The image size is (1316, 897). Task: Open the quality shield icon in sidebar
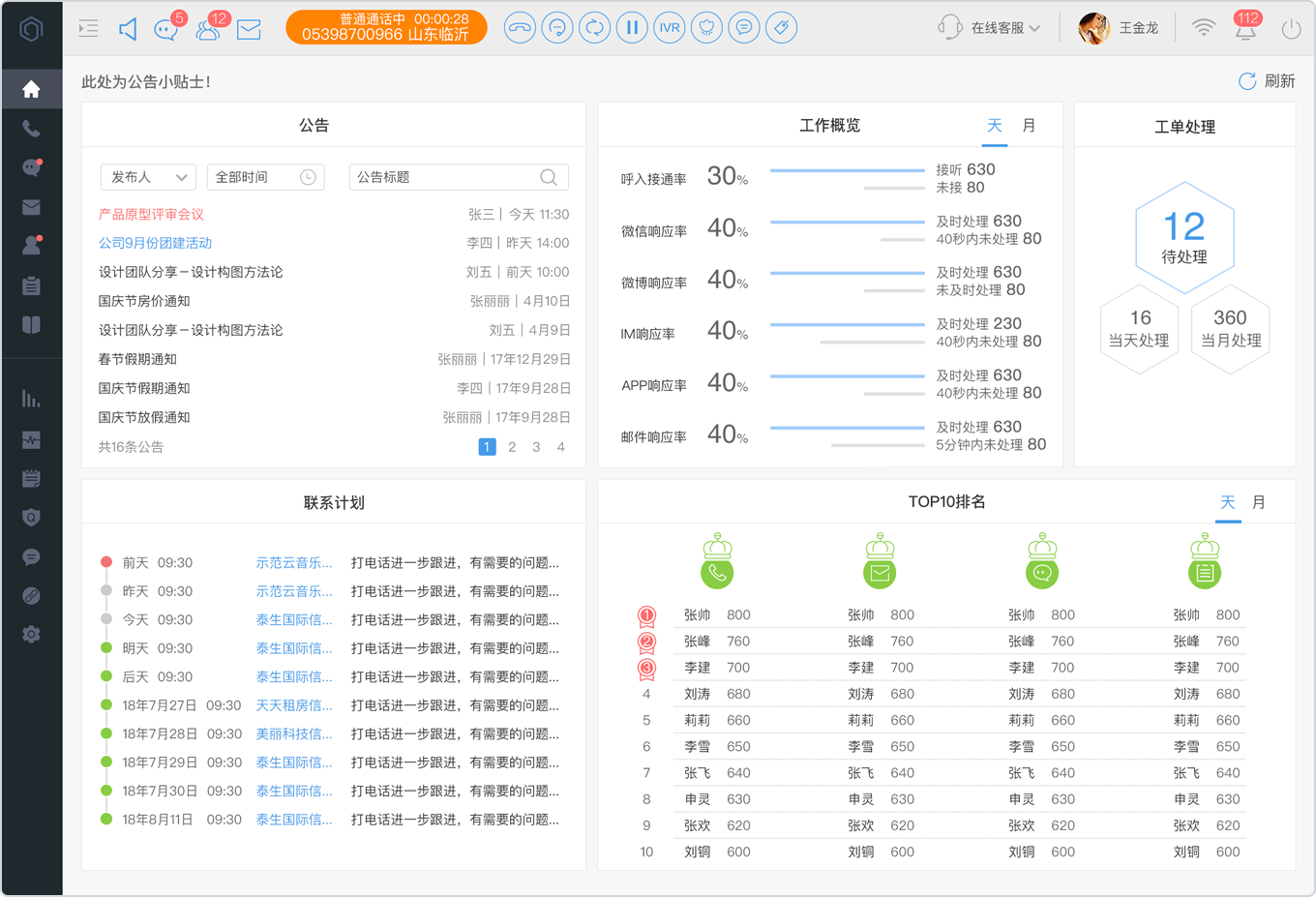tap(31, 518)
